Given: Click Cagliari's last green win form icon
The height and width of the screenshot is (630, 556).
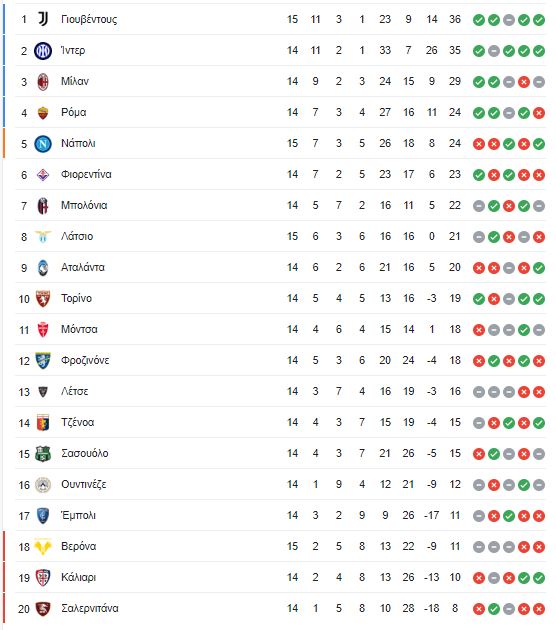Looking at the screenshot, I should point(539,578).
